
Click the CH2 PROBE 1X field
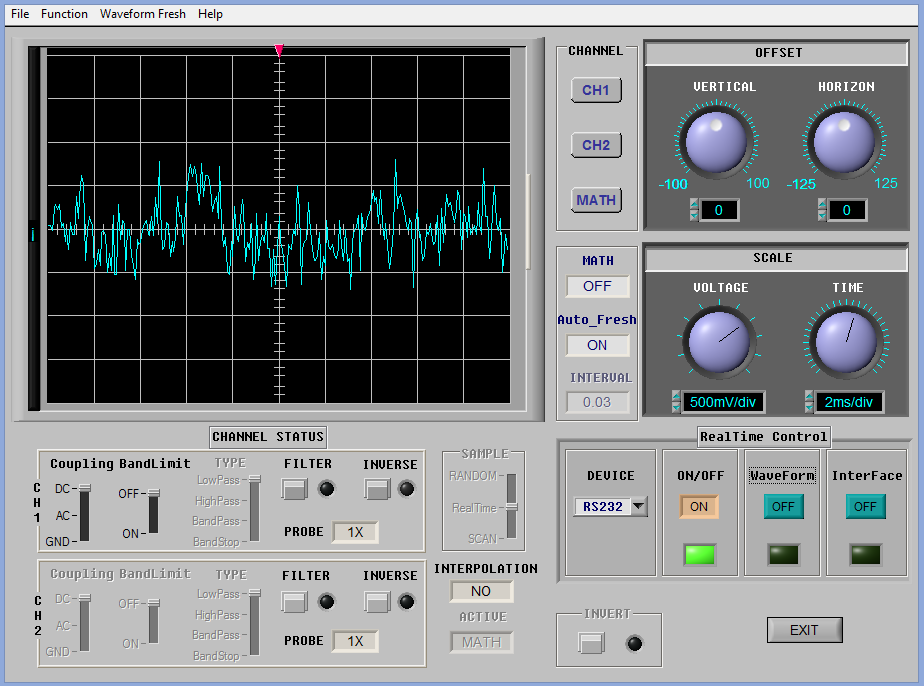[355, 641]
